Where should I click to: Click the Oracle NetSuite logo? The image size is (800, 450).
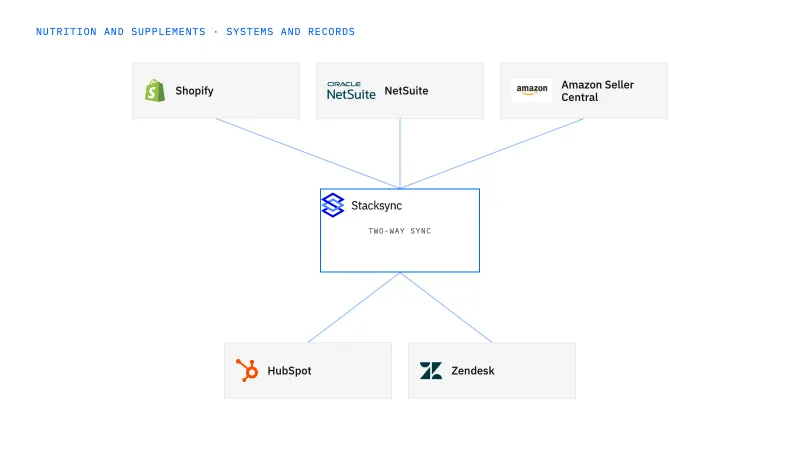point(351,90)
